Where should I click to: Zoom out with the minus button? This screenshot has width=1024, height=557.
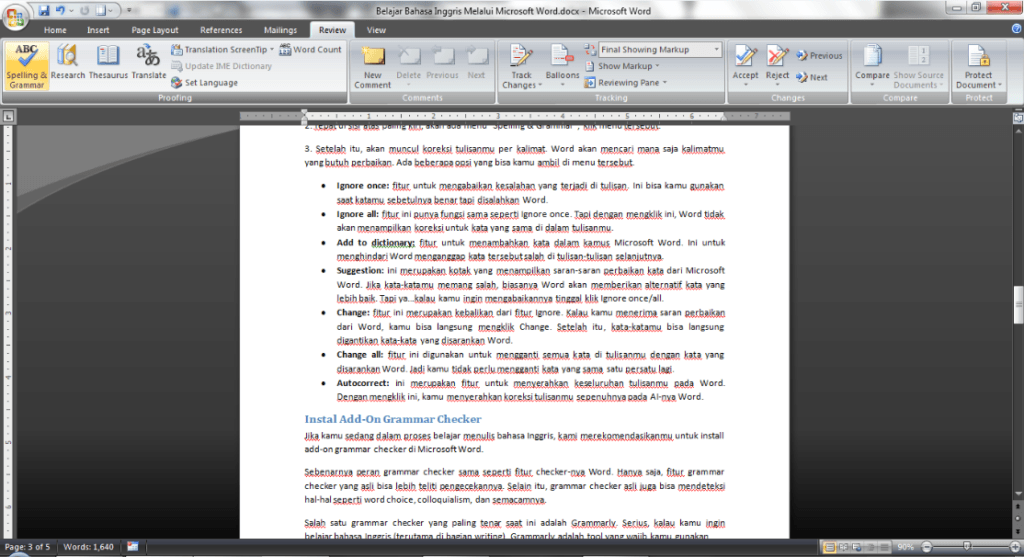pyautogui.click(x=926, y=547)
